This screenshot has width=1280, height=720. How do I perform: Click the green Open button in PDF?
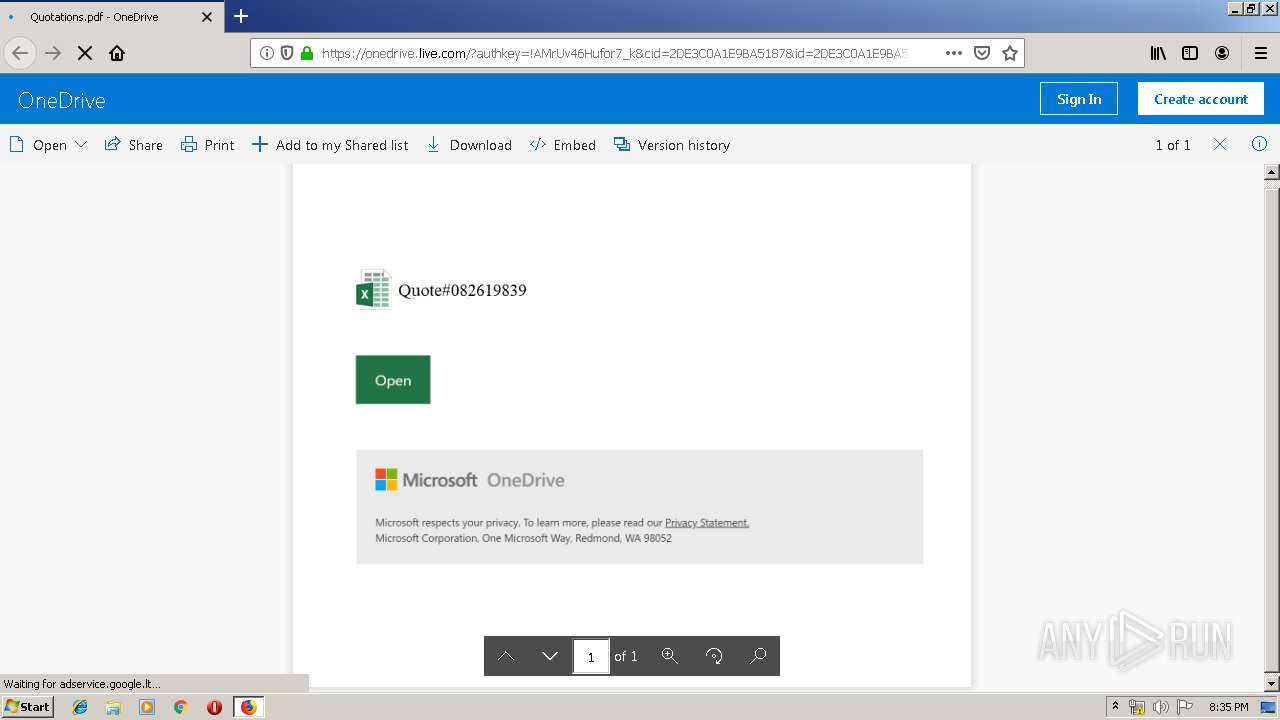point(393,380)
